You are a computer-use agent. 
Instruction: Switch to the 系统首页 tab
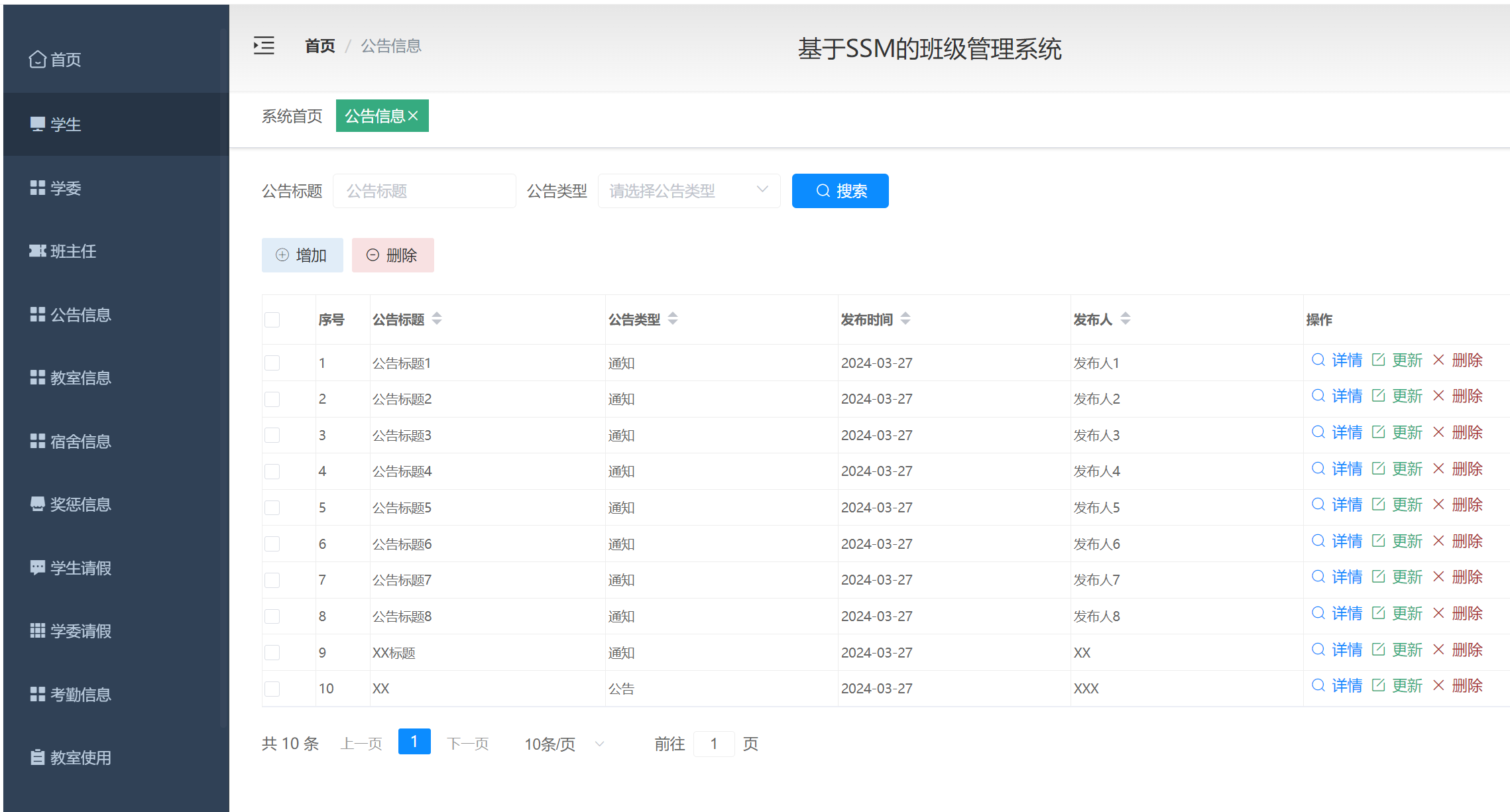tap(292, 116)
